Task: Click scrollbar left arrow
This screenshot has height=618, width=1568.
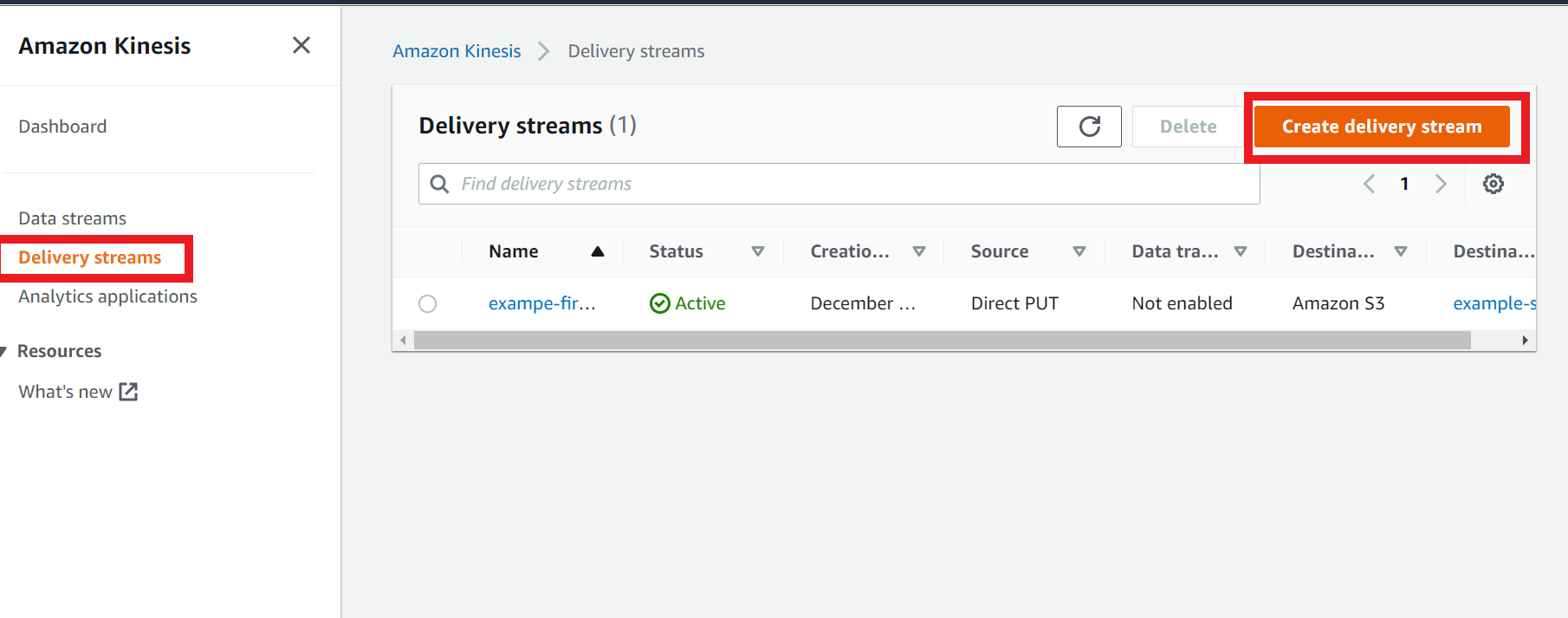Action: pos(403,341)
